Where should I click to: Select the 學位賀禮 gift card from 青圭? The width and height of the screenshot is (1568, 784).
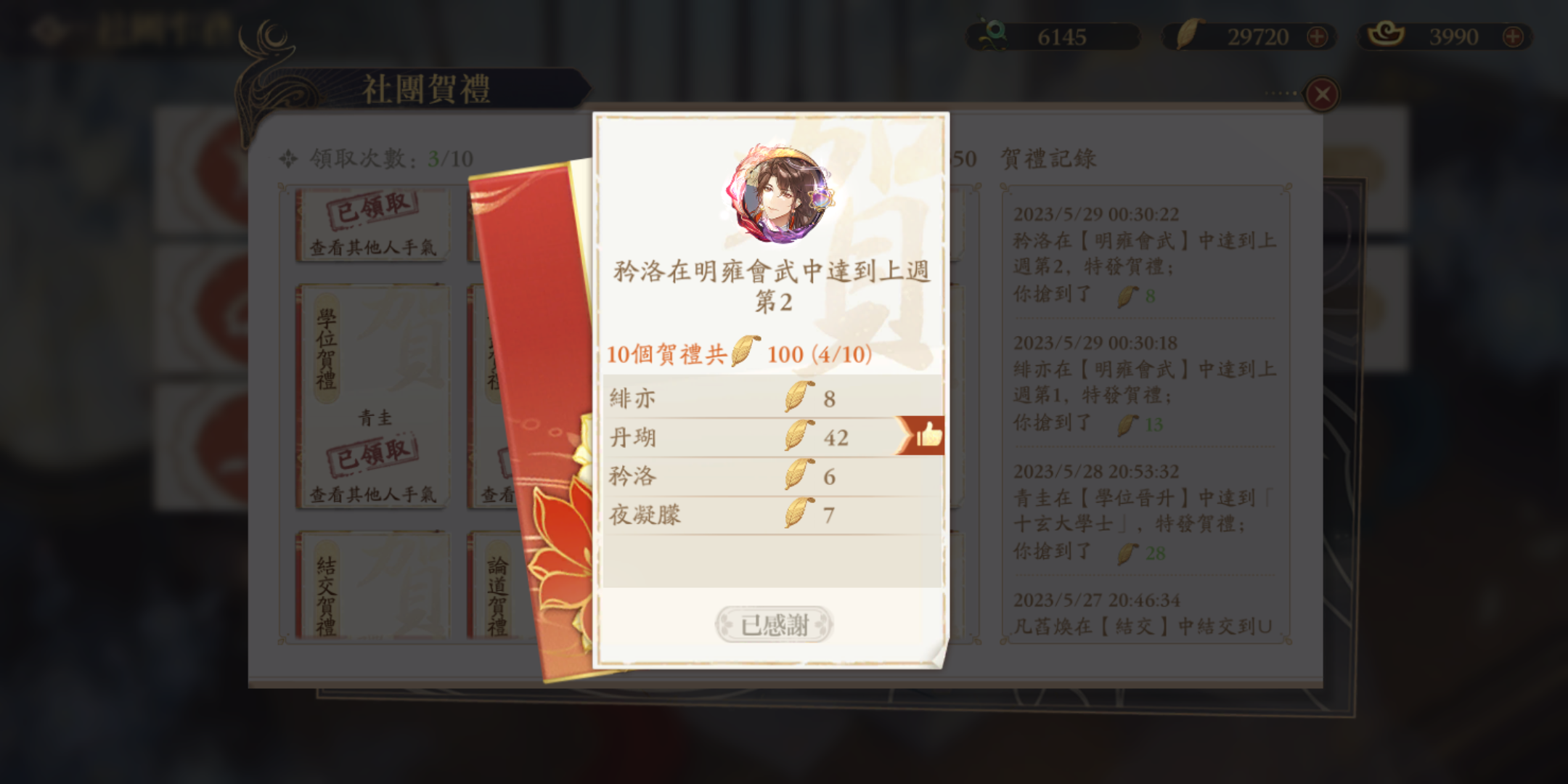coord(373,396)
